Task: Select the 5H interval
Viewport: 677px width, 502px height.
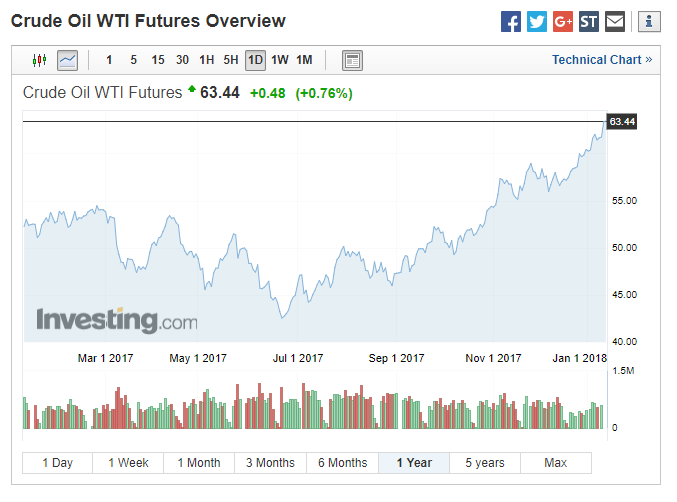Action: [231, 60]
